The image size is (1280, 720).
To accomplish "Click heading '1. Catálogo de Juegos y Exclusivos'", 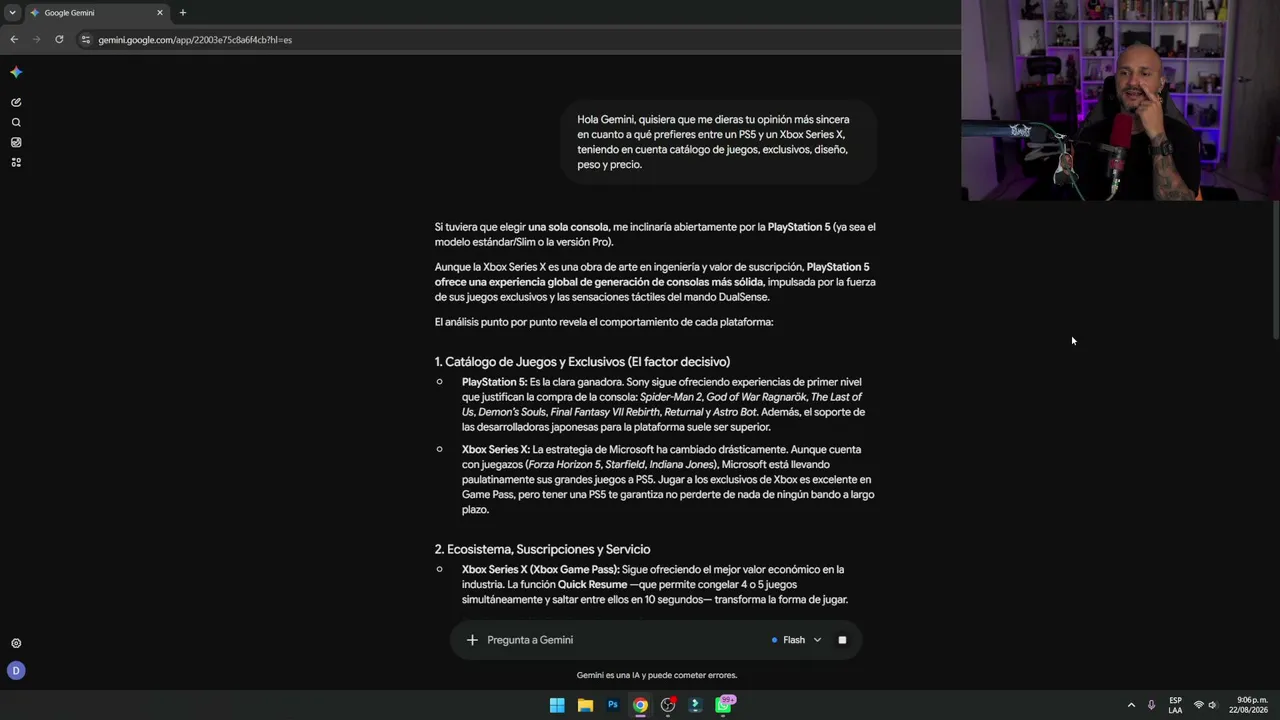I will (582, 362).
